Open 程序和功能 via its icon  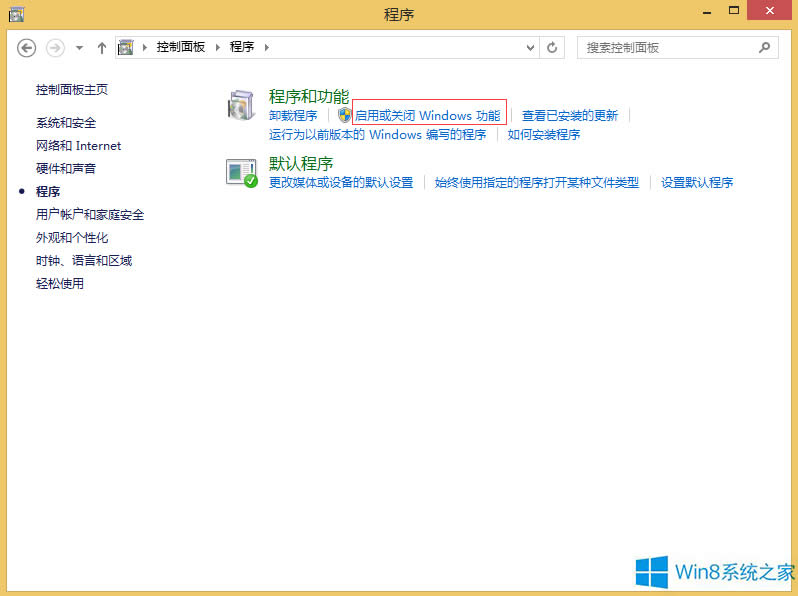point(242,106)
